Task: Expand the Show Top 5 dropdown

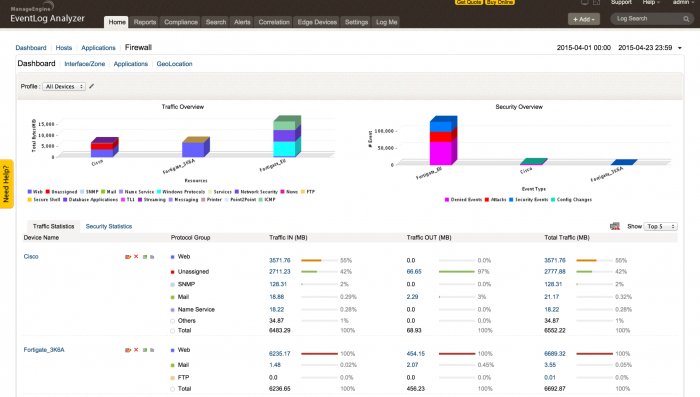Action: tap(661, 226)
